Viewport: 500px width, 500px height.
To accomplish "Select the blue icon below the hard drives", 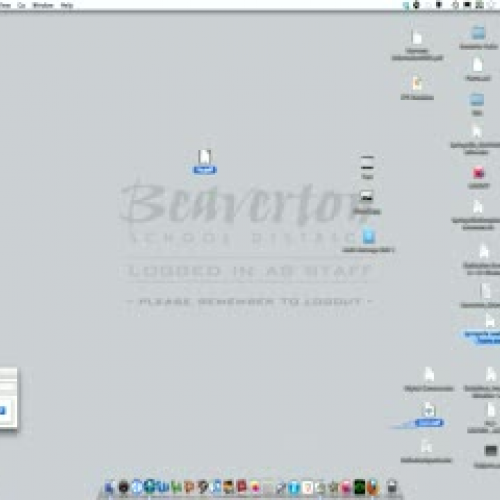I will click(x=368, y=235).
